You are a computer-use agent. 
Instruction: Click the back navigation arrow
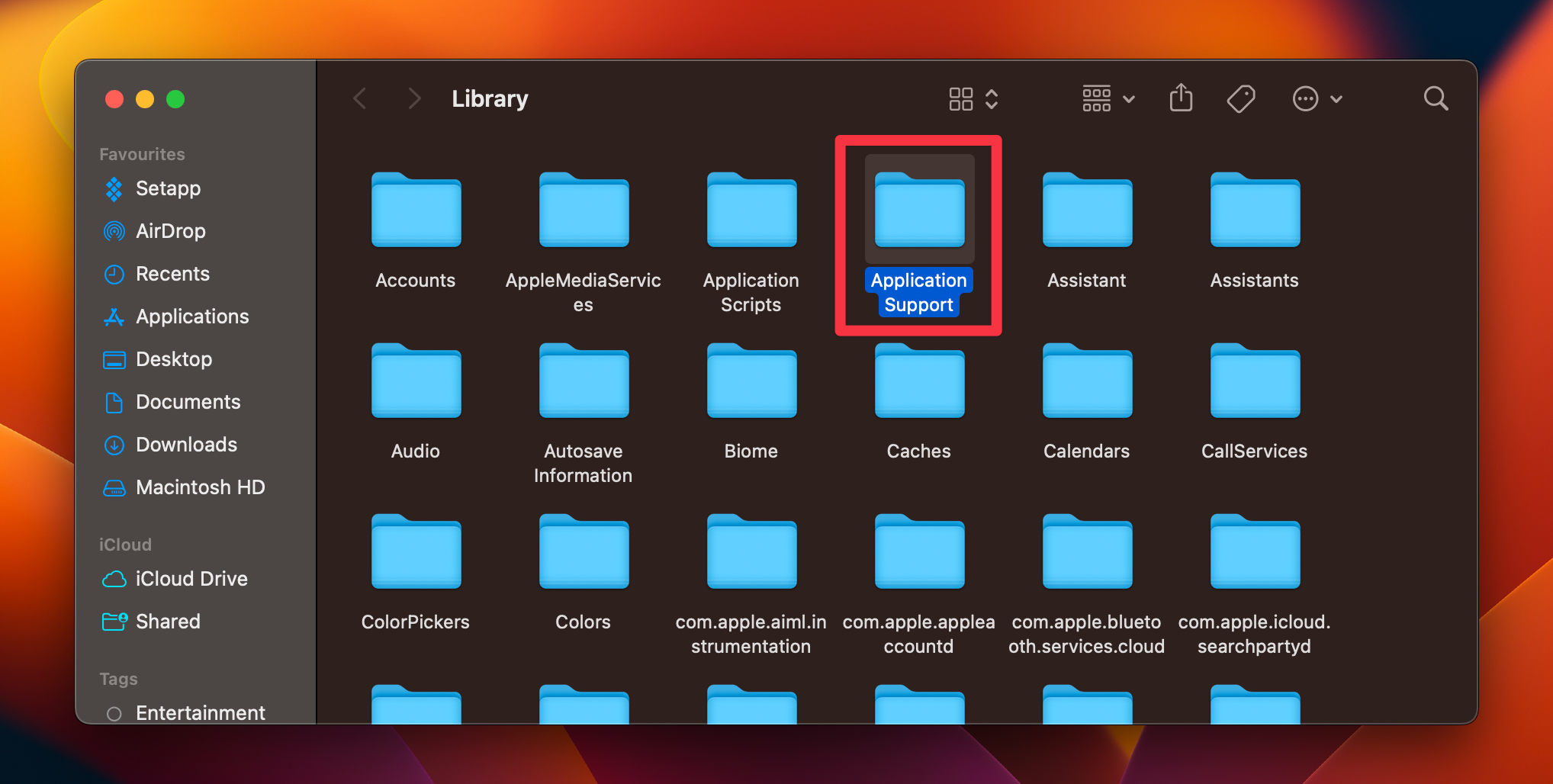(x=360, y=98)
